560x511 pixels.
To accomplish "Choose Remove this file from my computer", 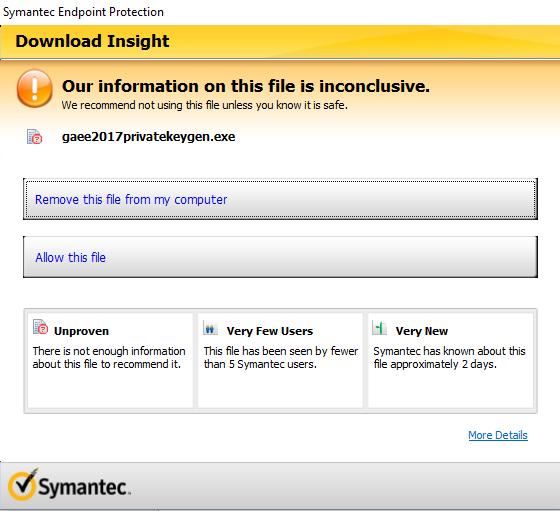I will (x=280, y=199).
